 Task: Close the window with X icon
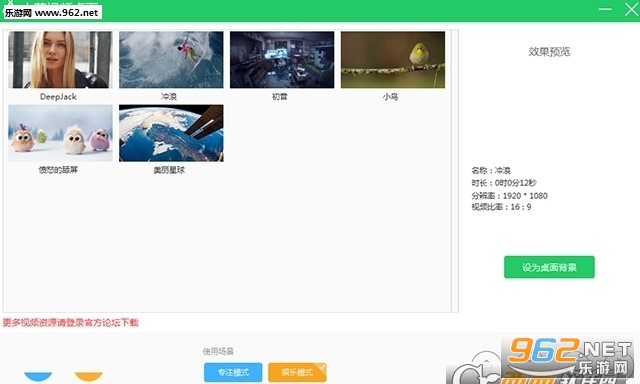pos(631,9)
